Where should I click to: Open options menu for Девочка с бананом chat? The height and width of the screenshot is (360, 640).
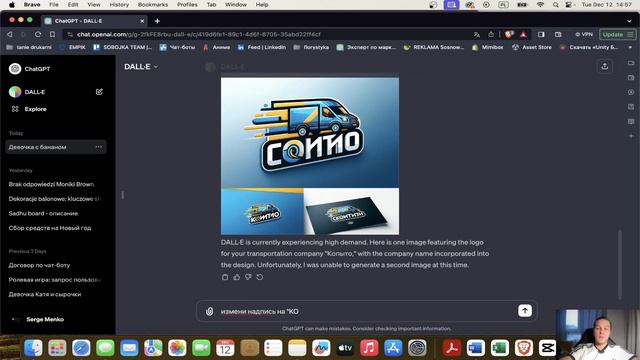coord(98,147)
